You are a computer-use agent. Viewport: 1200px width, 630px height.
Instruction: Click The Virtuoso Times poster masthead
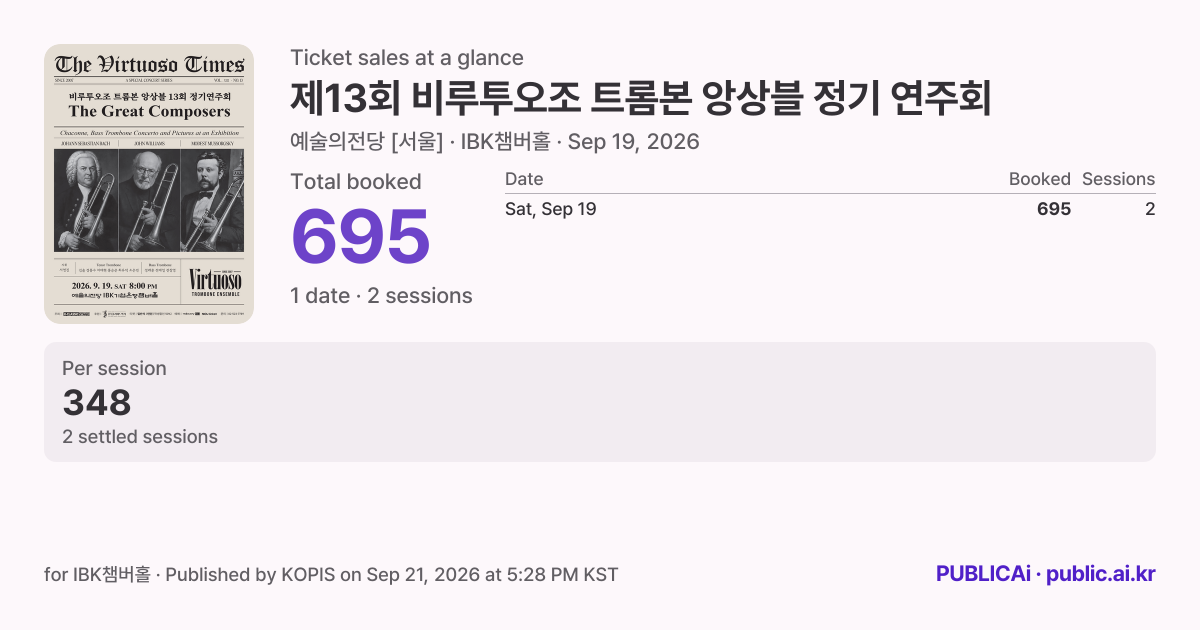pyautogui.click(x=149, y=65)
